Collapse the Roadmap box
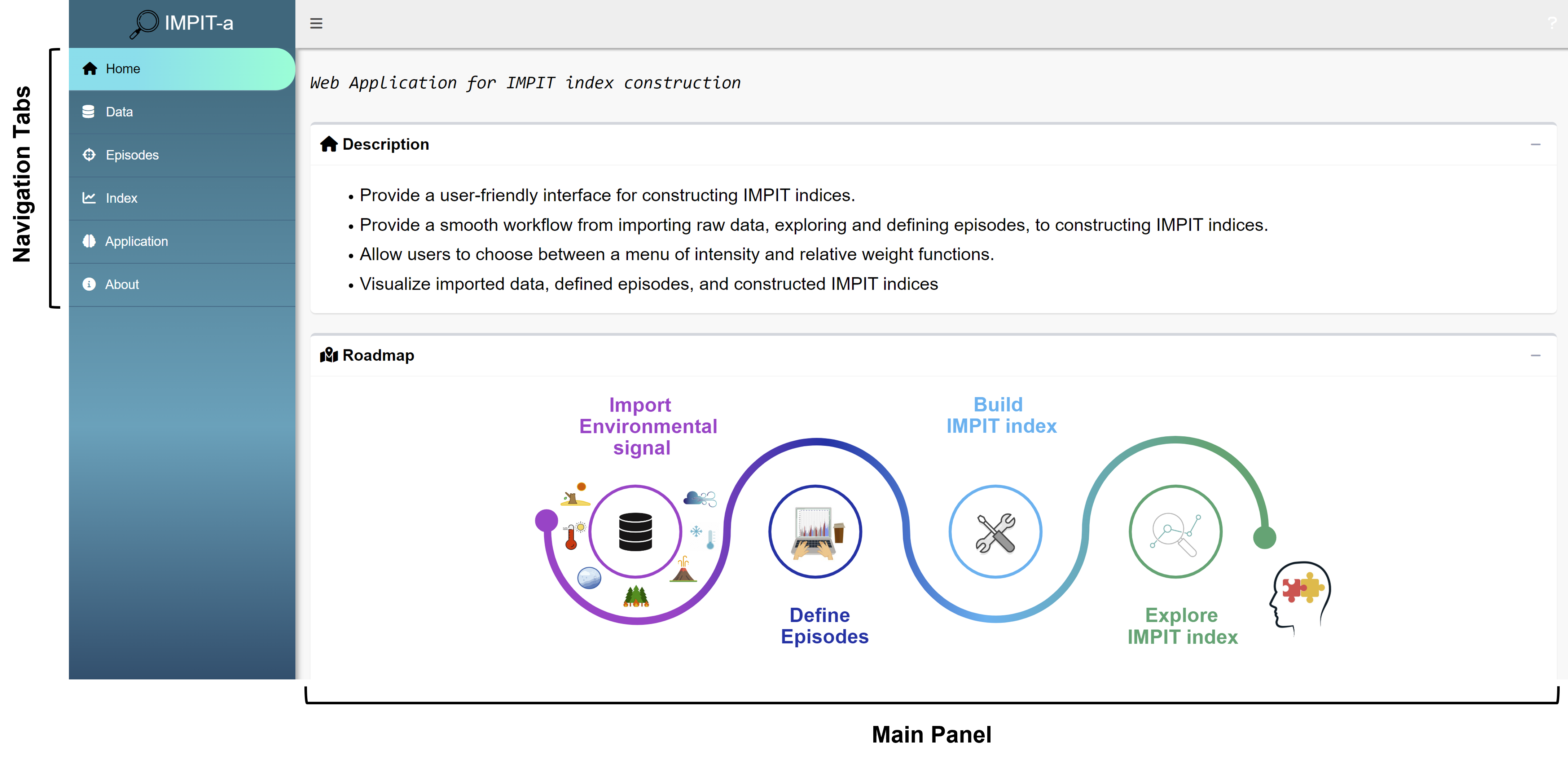The height and width of the screenshot is (762, 1568). (x=1535, y=356)
